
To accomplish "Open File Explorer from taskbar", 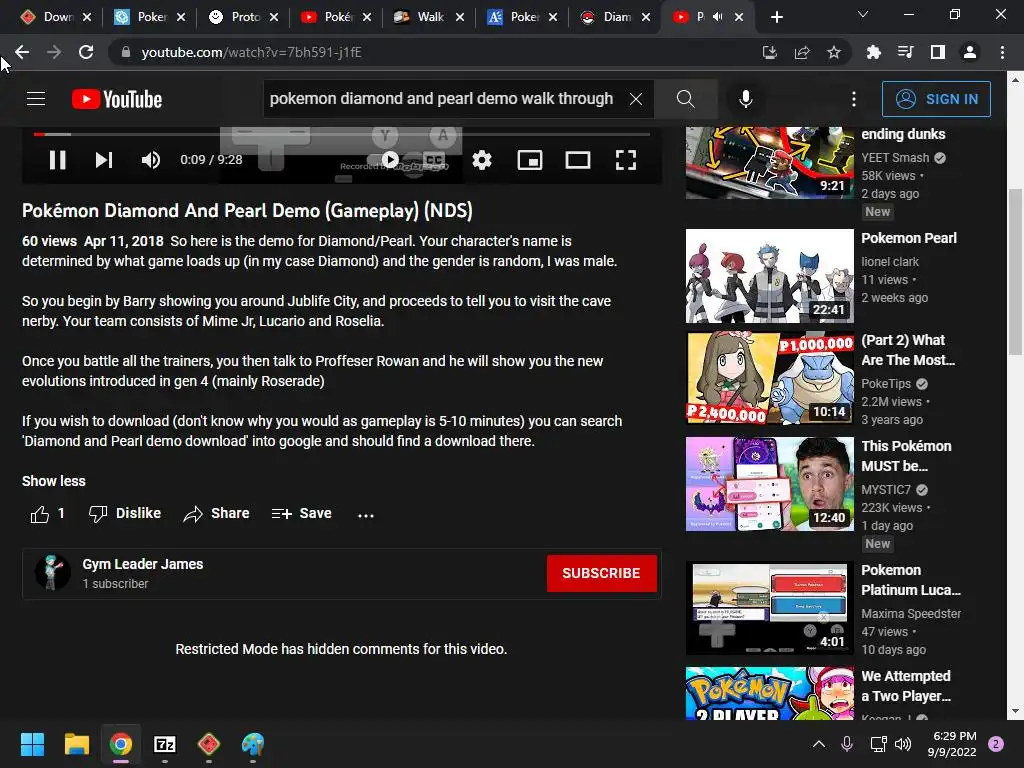I will [76, 744].
